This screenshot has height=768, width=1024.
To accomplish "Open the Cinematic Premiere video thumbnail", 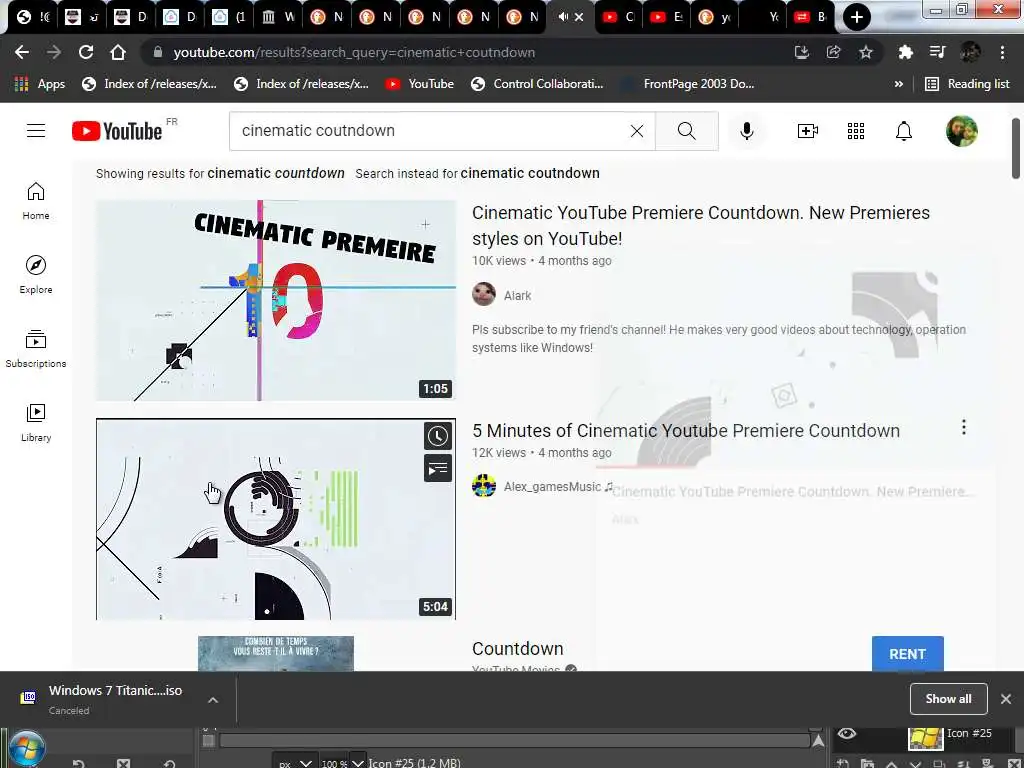I will coord(276,300).
